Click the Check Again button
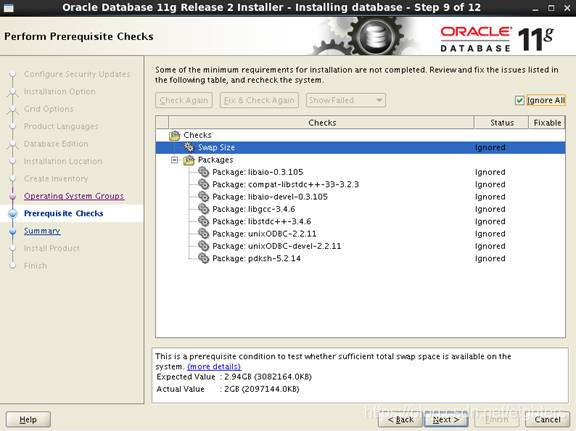The image size is (576, 431). point(184,100)
